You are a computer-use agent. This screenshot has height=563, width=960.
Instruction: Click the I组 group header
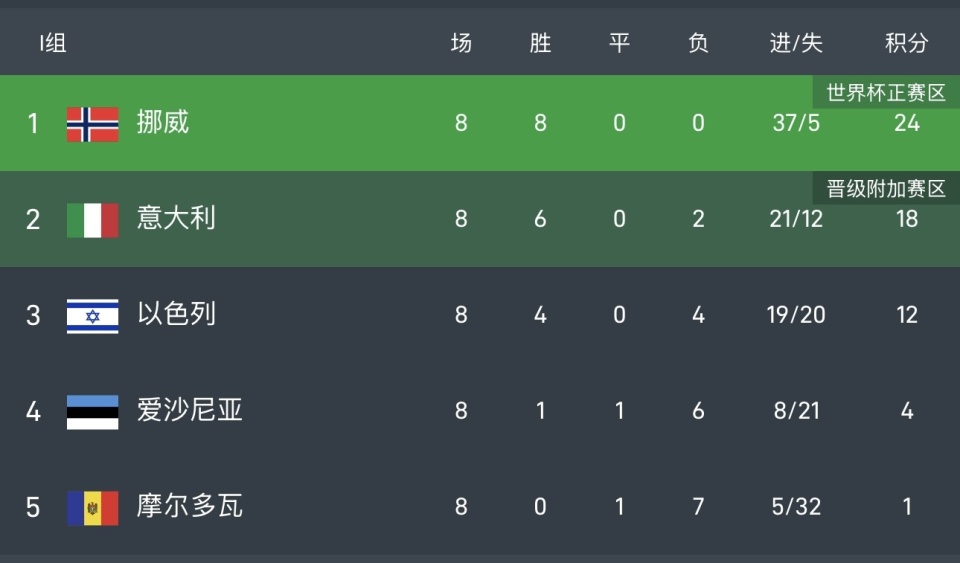click(53, 43)
